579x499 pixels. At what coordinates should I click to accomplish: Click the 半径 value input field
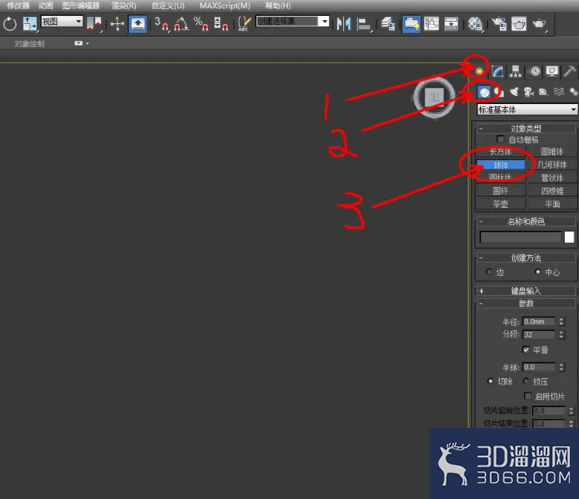tap(538, 322)
